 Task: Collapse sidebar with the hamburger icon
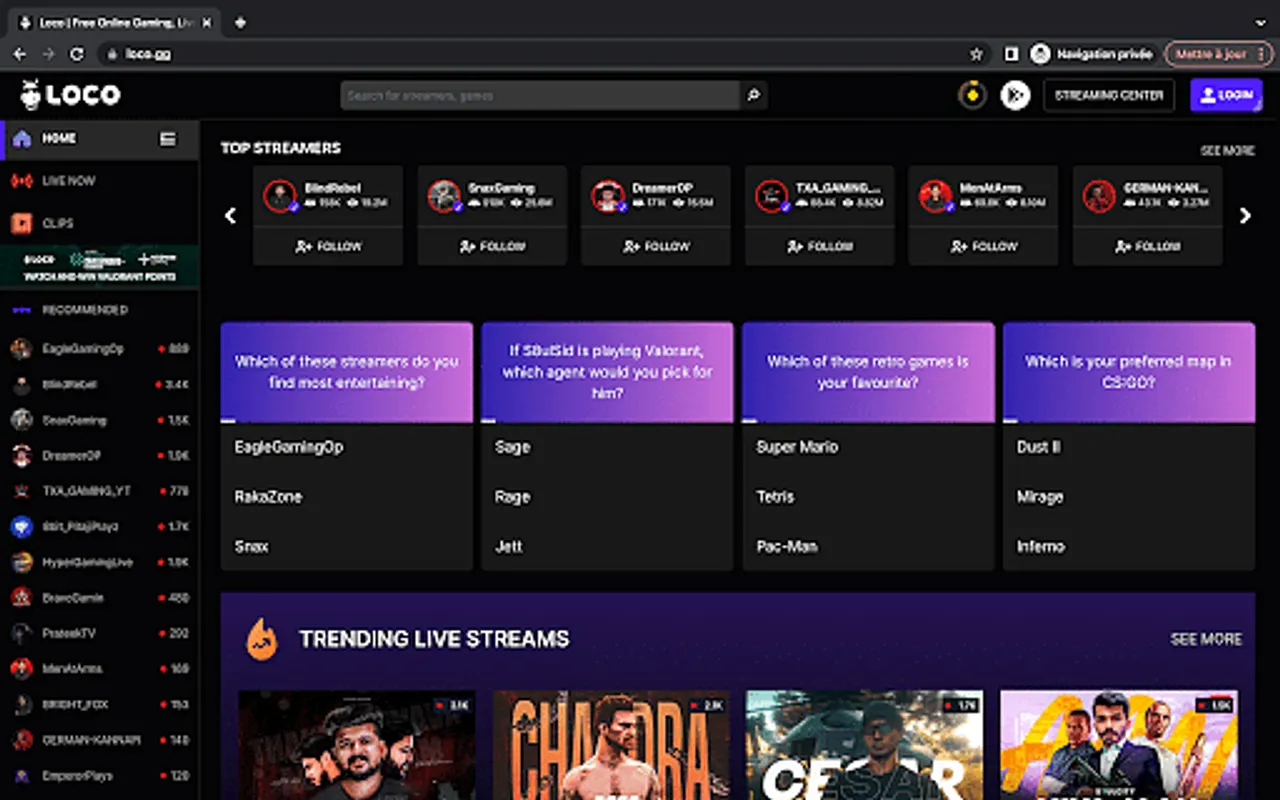(168, 139)
